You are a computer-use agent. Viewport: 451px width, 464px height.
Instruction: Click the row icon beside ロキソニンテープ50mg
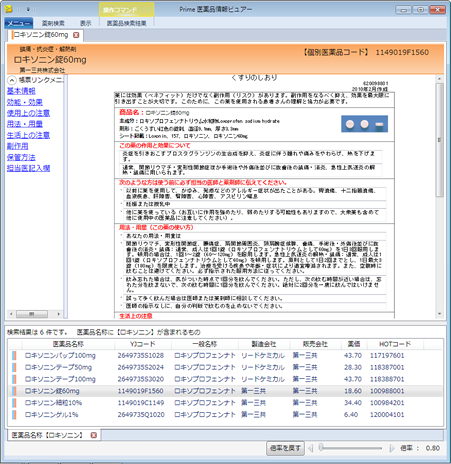[x=14, y=367]
